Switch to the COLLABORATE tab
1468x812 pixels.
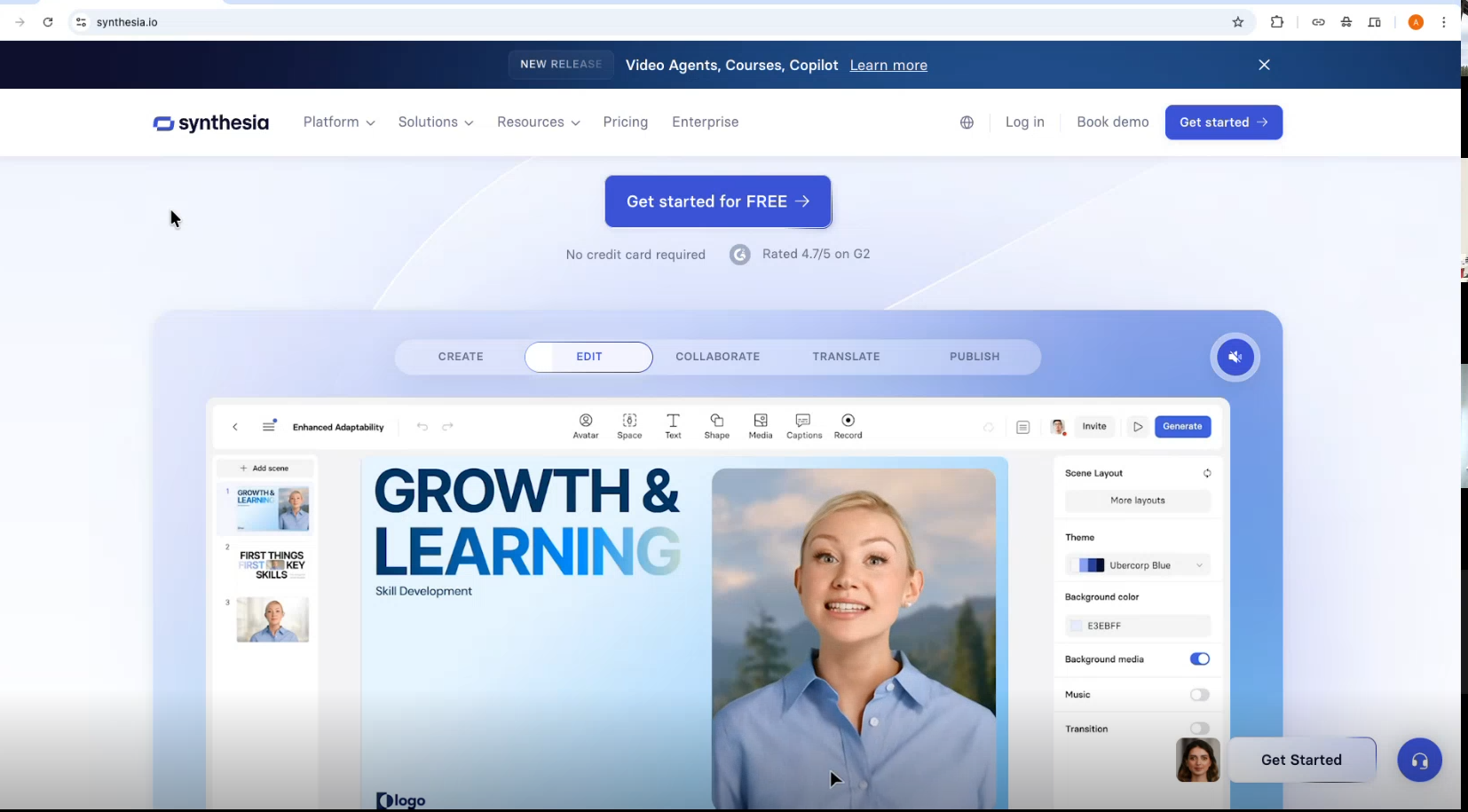[717, 357]
